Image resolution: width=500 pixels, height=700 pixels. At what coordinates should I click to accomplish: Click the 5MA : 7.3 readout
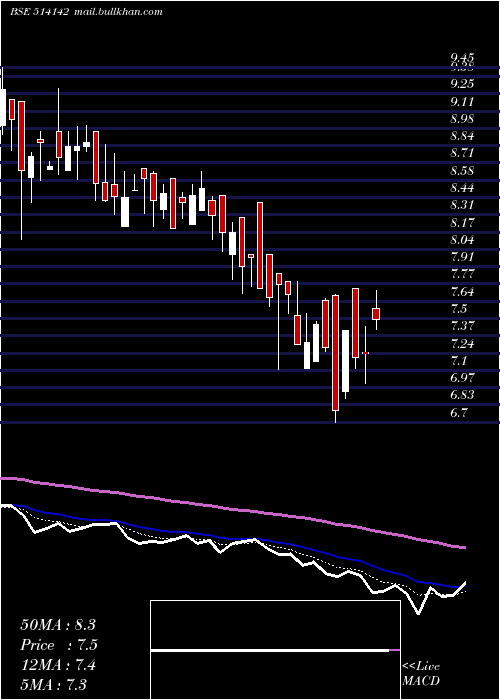[54, 684]
